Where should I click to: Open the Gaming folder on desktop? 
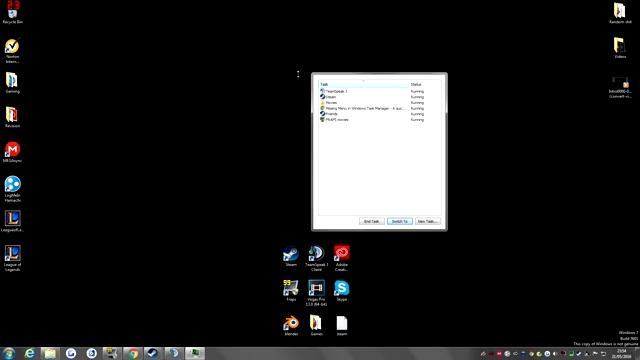[12, 83]
